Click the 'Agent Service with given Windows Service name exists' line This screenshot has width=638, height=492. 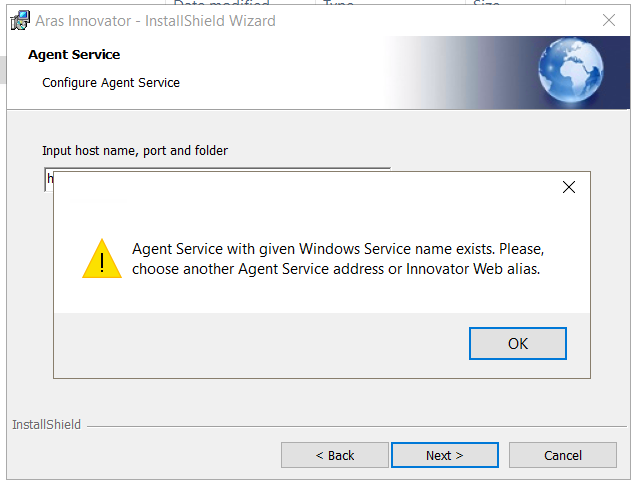coord(338,248)
